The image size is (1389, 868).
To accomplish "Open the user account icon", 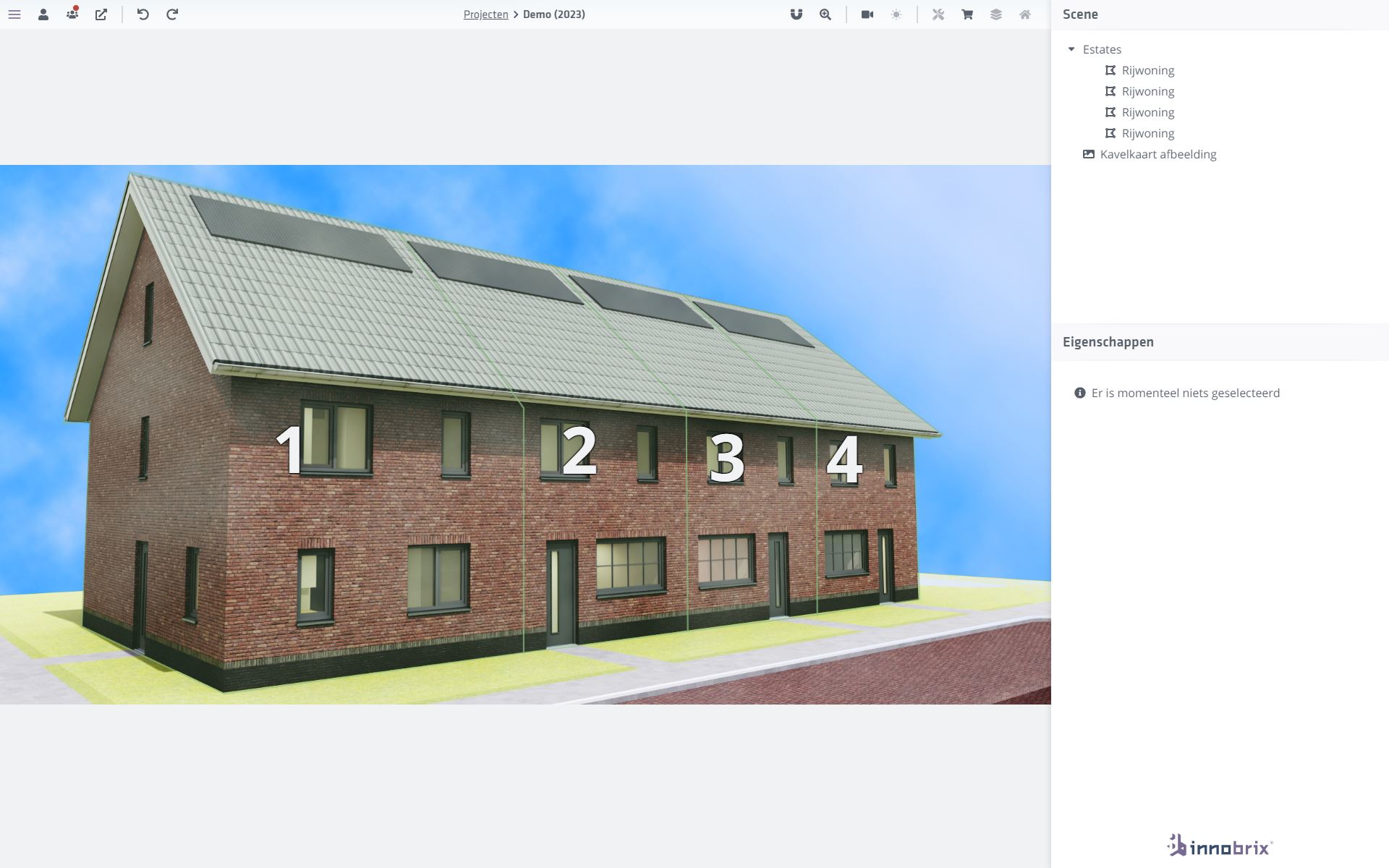I will pos(43,14).
